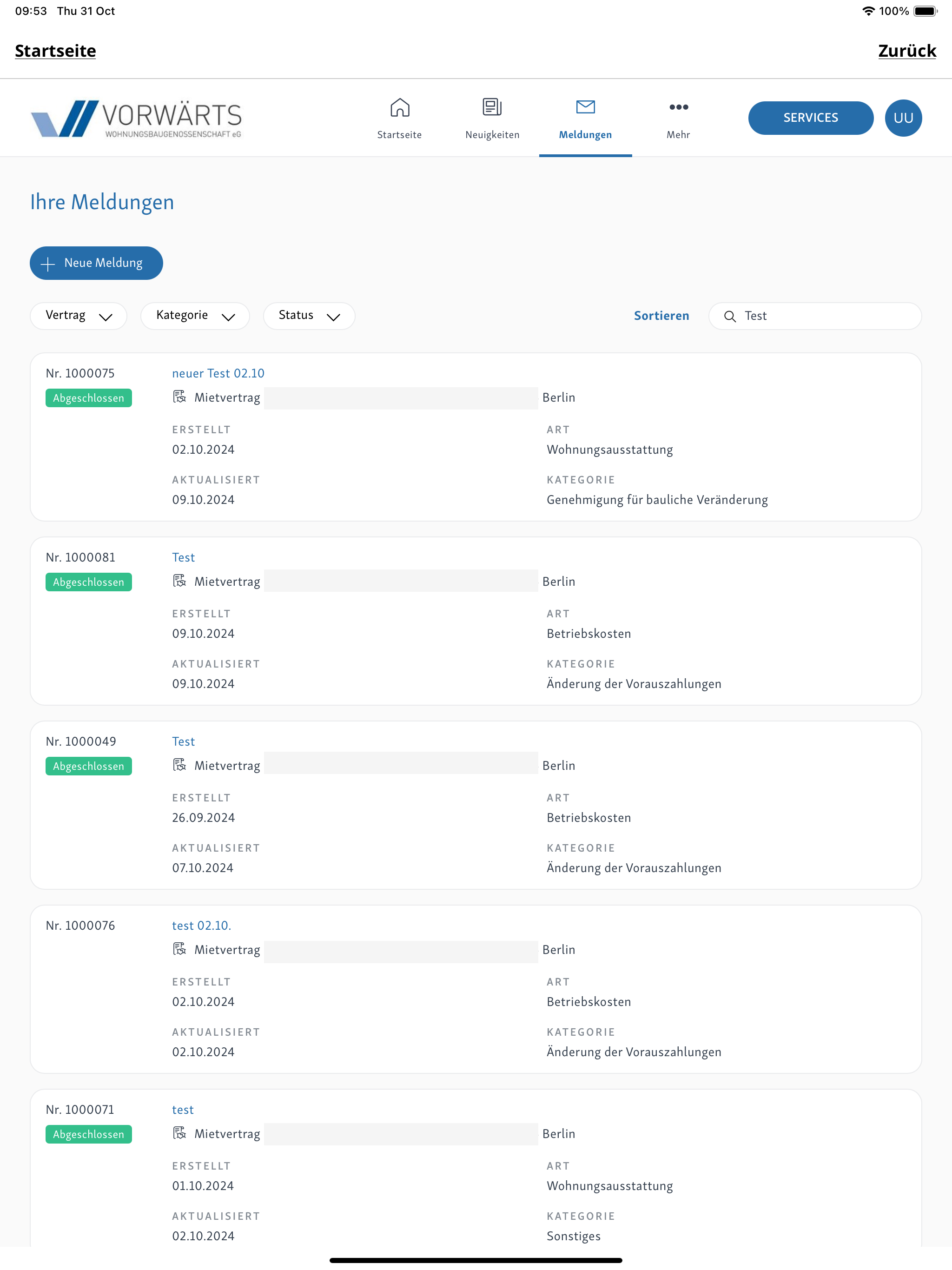Open the Mehr three-dots icon
This screenshot has width=952, height=1270.
coord(678,107)
